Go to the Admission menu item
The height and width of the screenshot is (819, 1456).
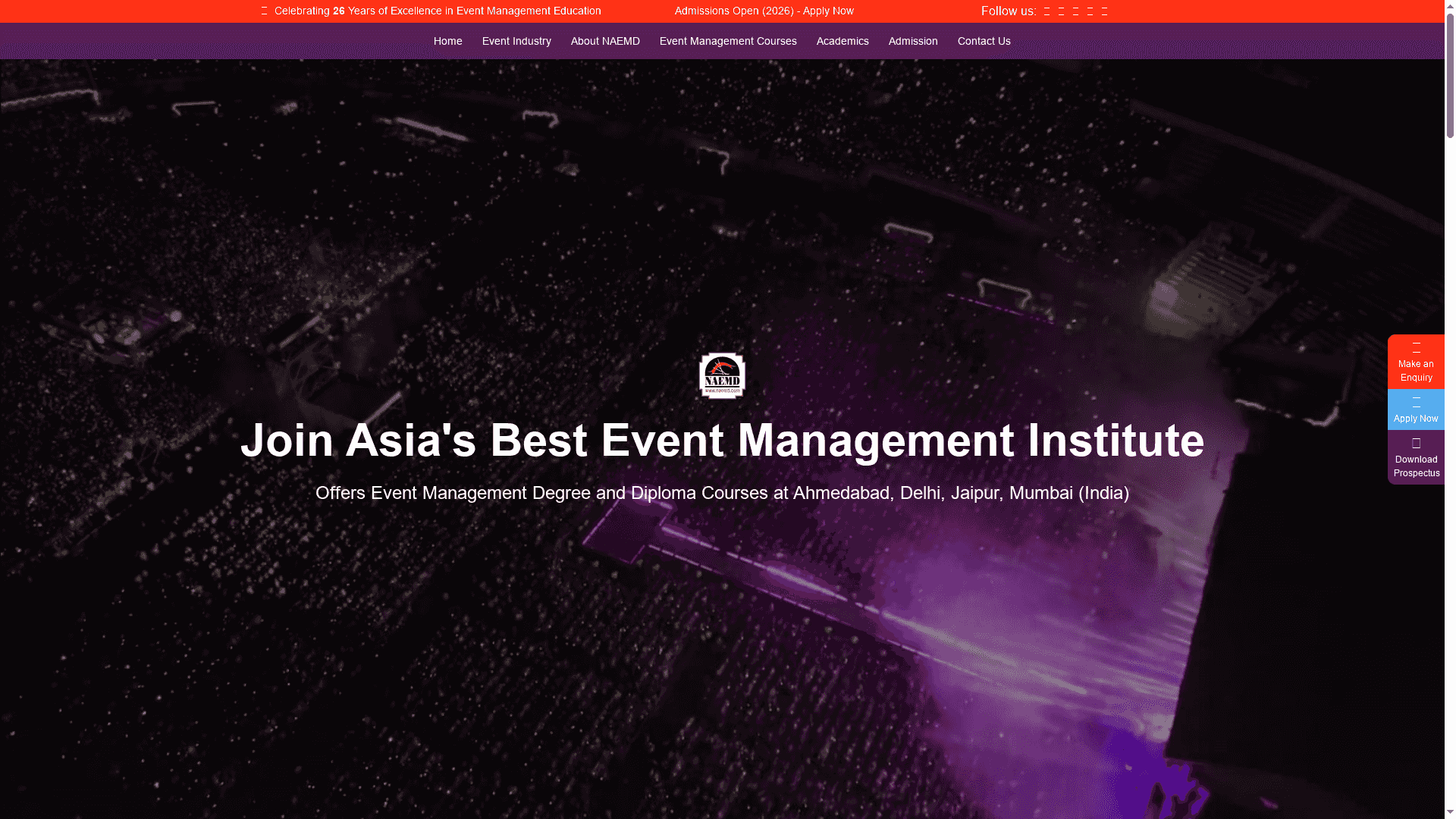click(x=913, y=41)
